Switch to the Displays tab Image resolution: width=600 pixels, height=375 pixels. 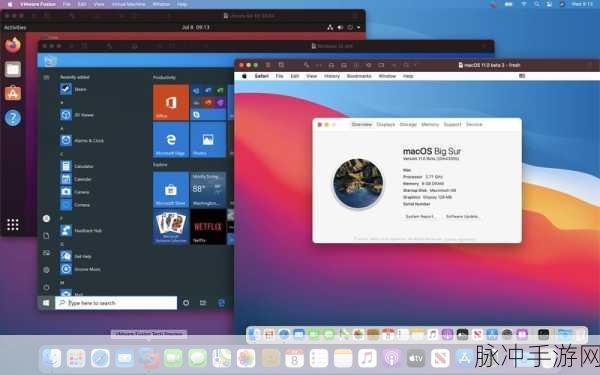pos(385,124)
